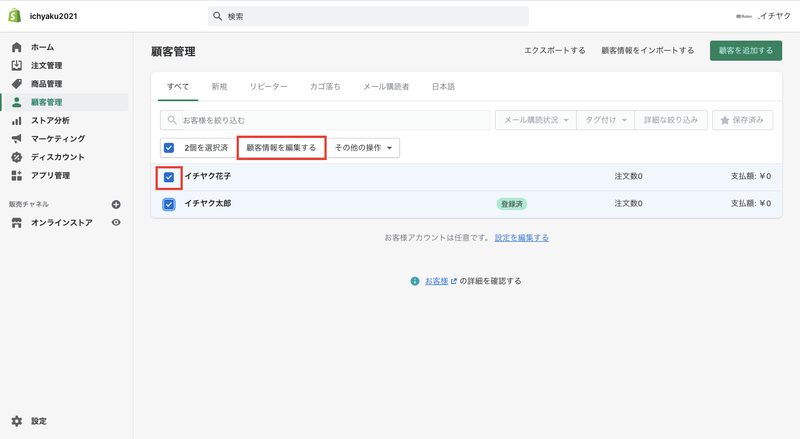Click the ストア分析 bar chart icon
The height and width of the screenshot is (439, 800).
17,120
